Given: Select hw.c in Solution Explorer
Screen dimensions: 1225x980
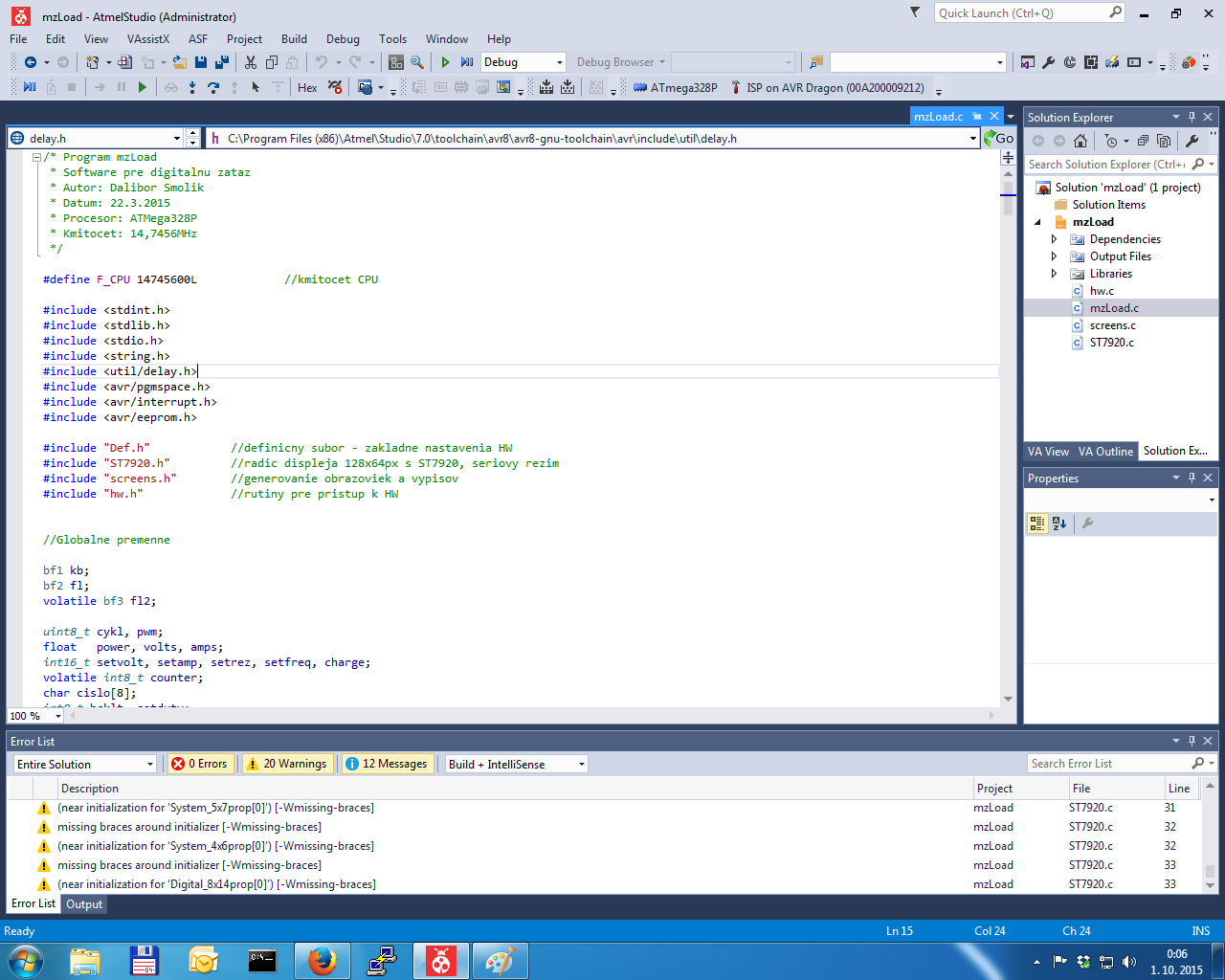Looking at the screenshot, I should [x=1102, y=291].
